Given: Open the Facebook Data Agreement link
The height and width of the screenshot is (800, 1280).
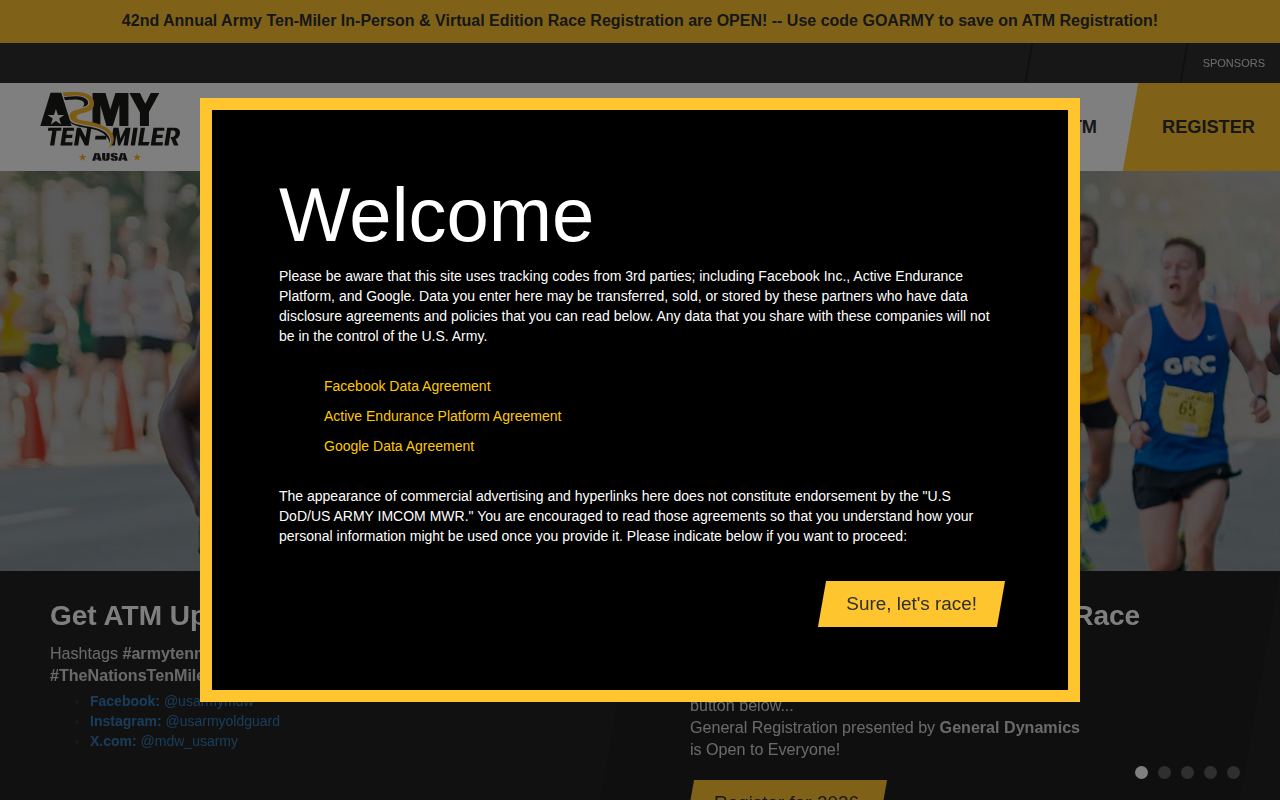Looking at the screenshot, I should (x=407, y=386).
